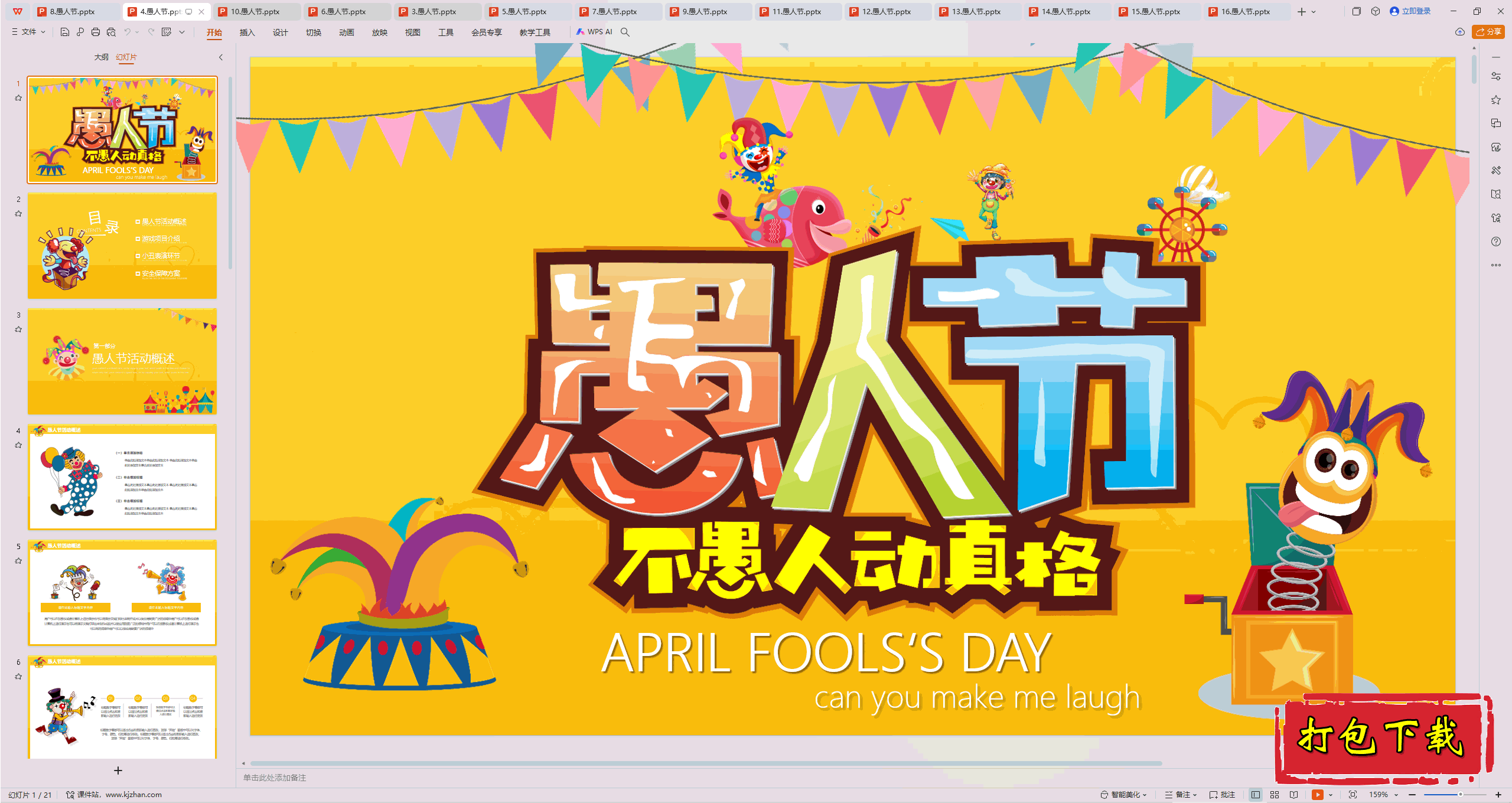The image size is (1512, 803).
Task: Add a comment via 批注
Action: click(1223, 795)
